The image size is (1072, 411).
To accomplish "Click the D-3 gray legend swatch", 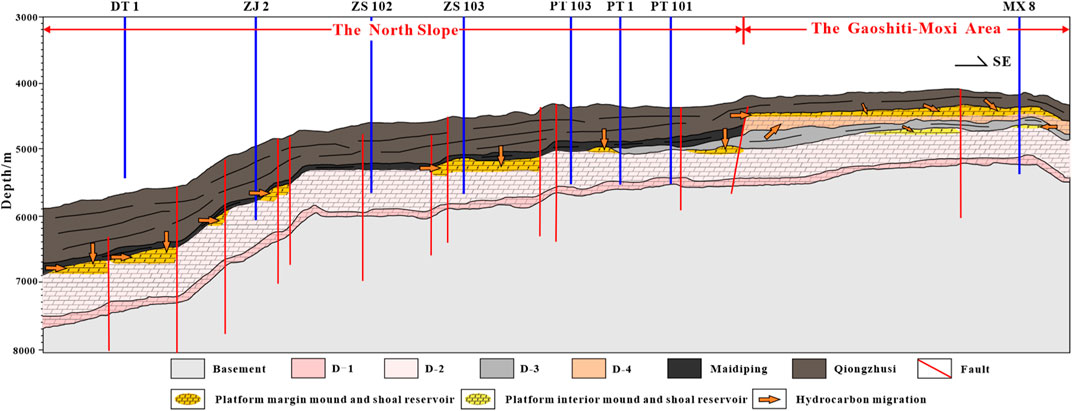I will pos(497,369).
